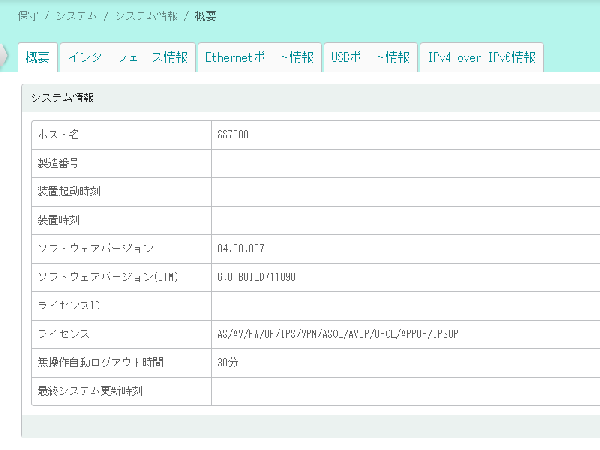
Task: Click the システム情報 panel header
Action: (x=311, y=98)
